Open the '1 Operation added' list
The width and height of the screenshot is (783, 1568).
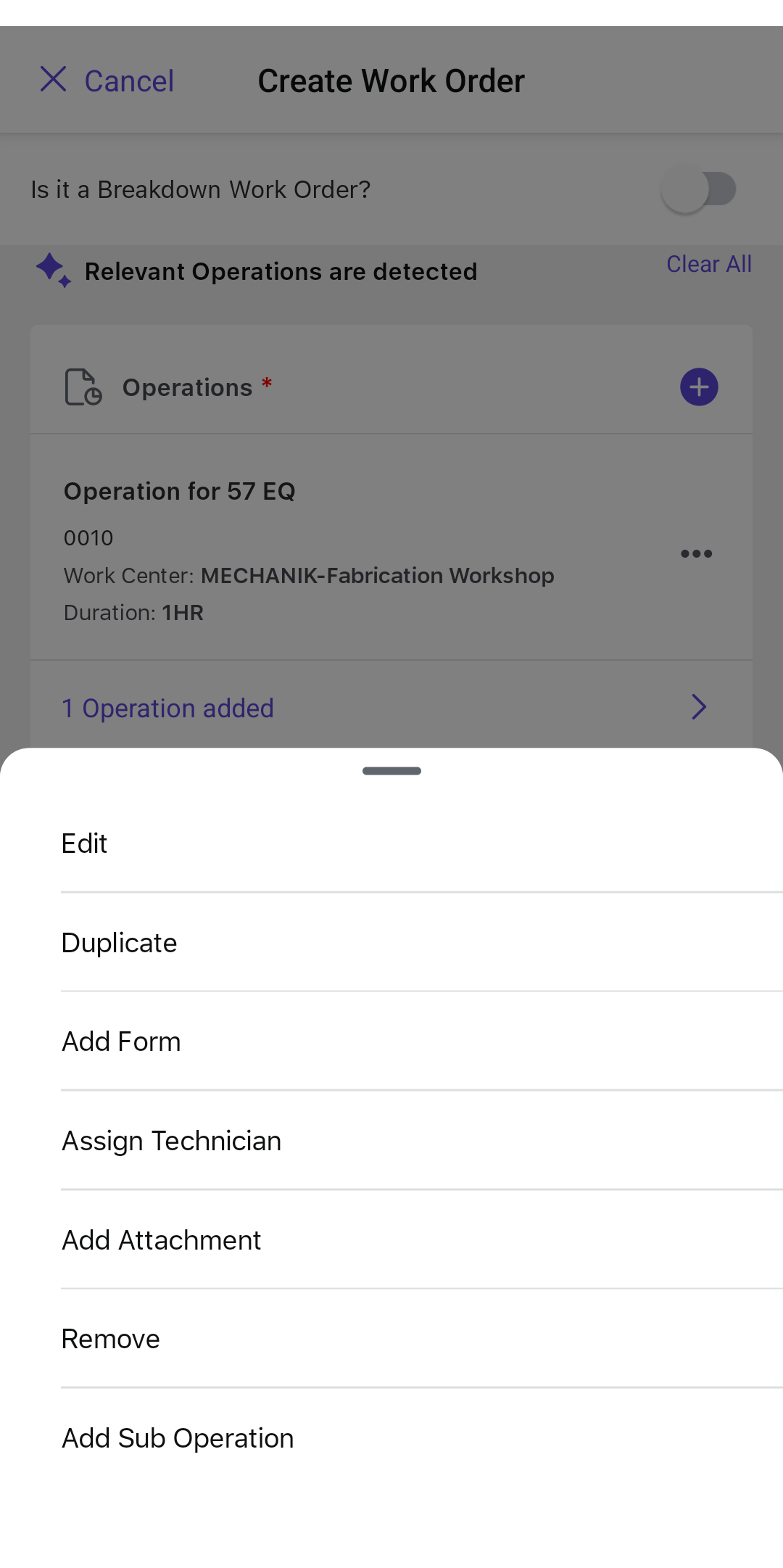point(168,709)
